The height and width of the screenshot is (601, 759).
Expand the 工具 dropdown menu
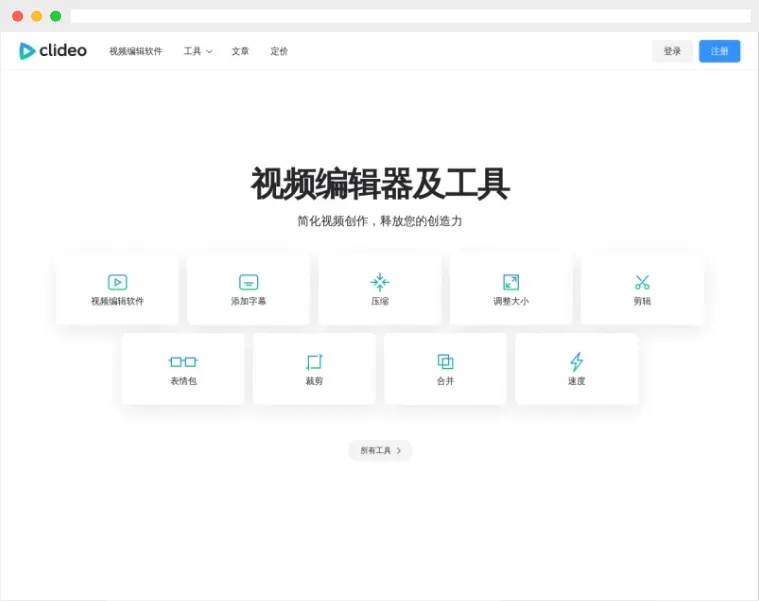(197, 51)
